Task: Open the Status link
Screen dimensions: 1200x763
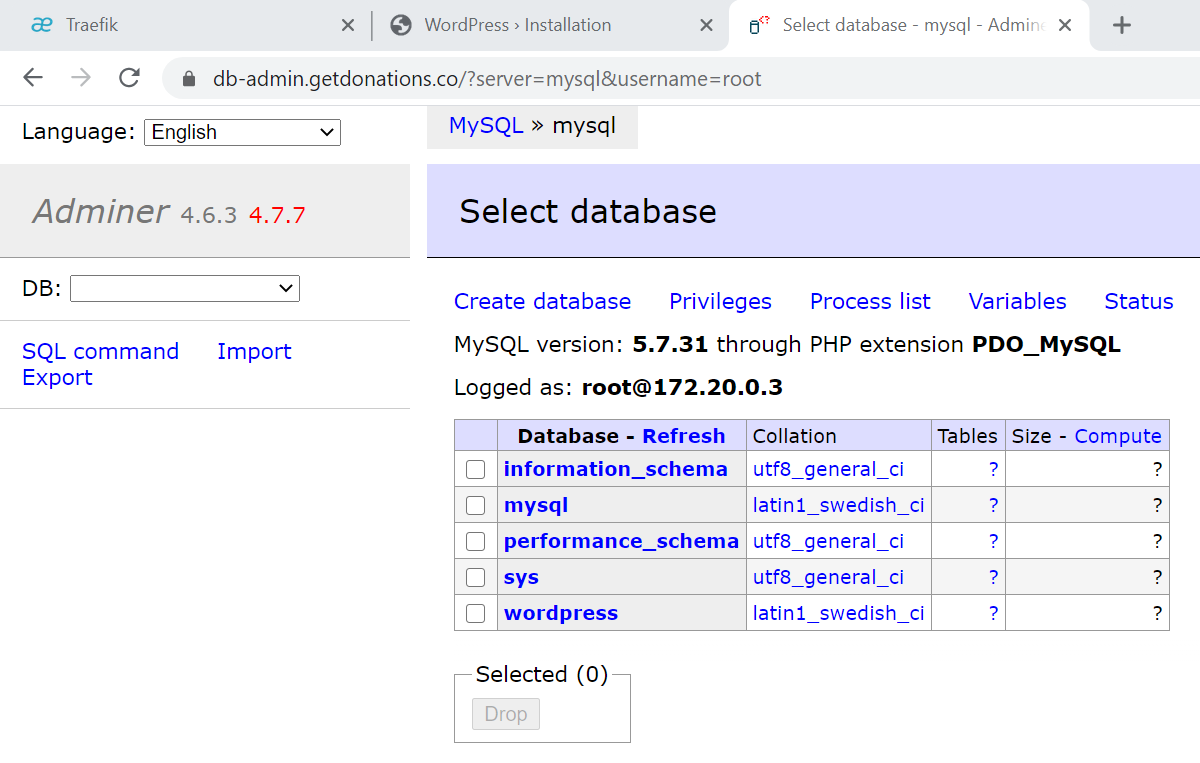Action: click(x=1139, y=302)
